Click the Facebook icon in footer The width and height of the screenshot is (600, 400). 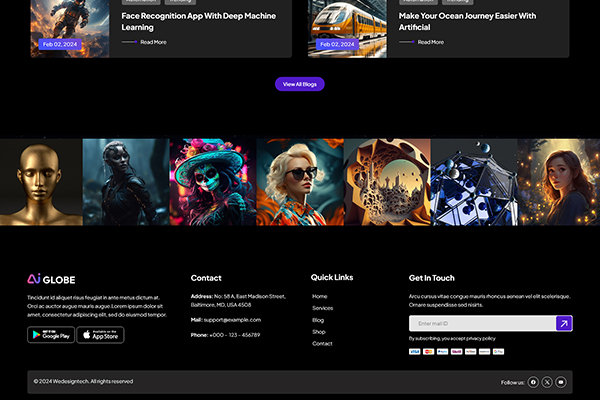pos(533,382)
